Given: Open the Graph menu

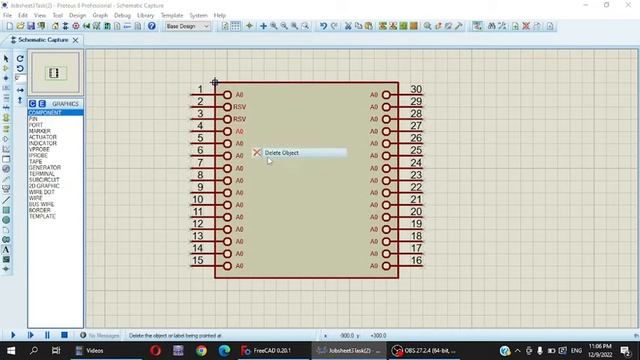Looking at the screenshot, I should [x=100, y=16].
